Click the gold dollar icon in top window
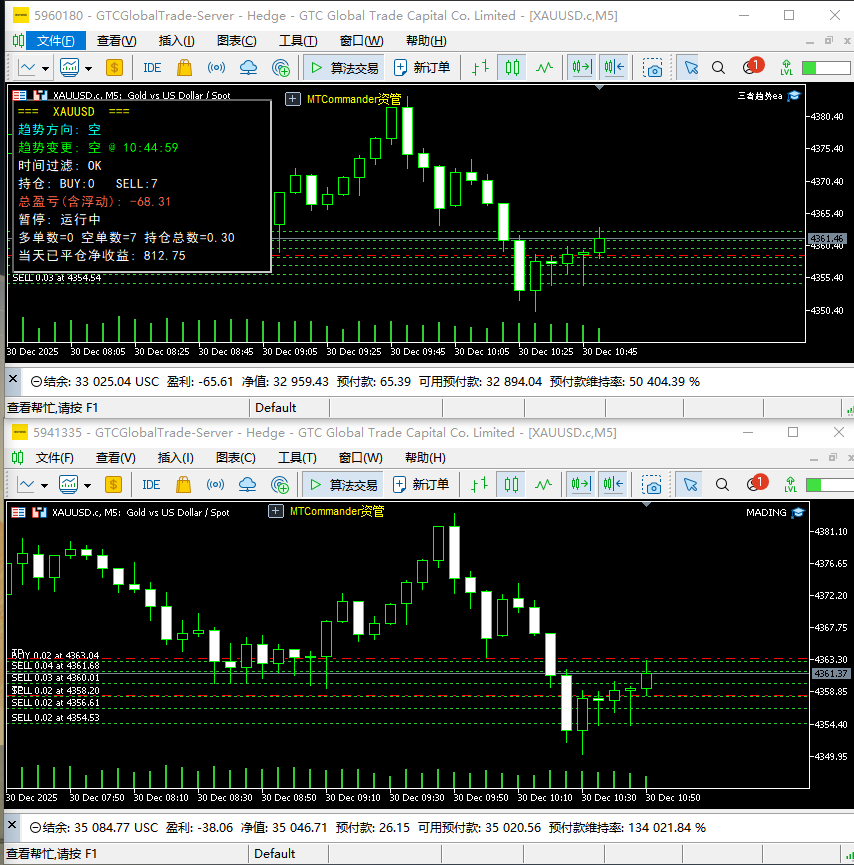 pyautogui.click(x=114, y=68)
